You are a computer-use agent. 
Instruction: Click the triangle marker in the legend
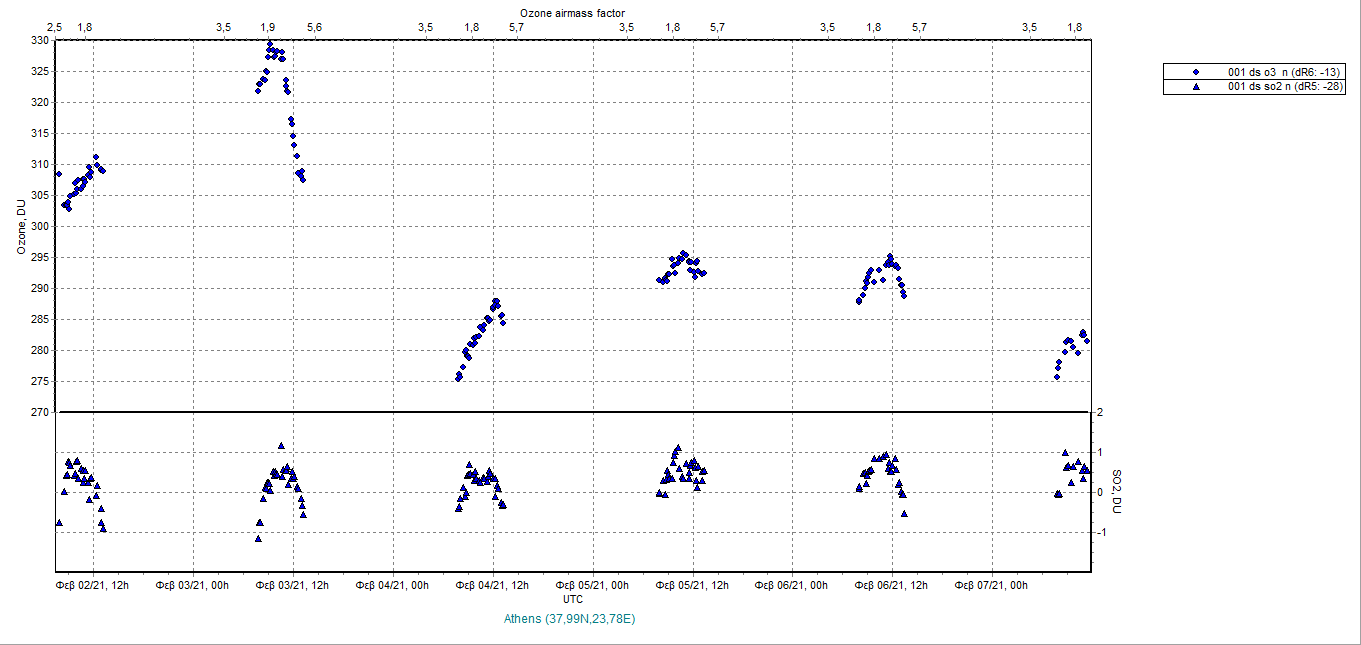point(1195,87)
